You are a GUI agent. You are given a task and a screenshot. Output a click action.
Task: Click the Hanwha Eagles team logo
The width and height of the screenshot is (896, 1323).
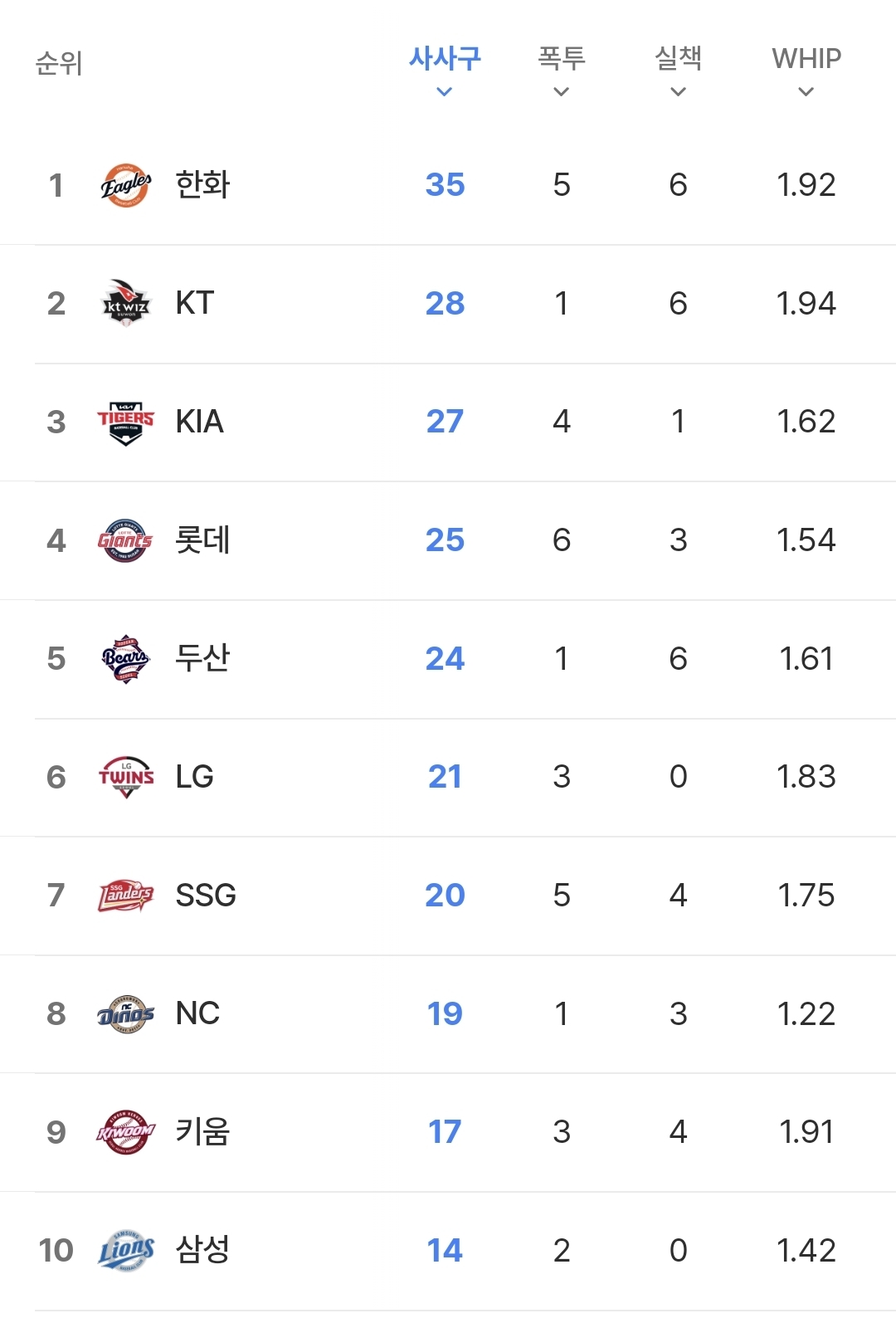click(x=126, y=185)
